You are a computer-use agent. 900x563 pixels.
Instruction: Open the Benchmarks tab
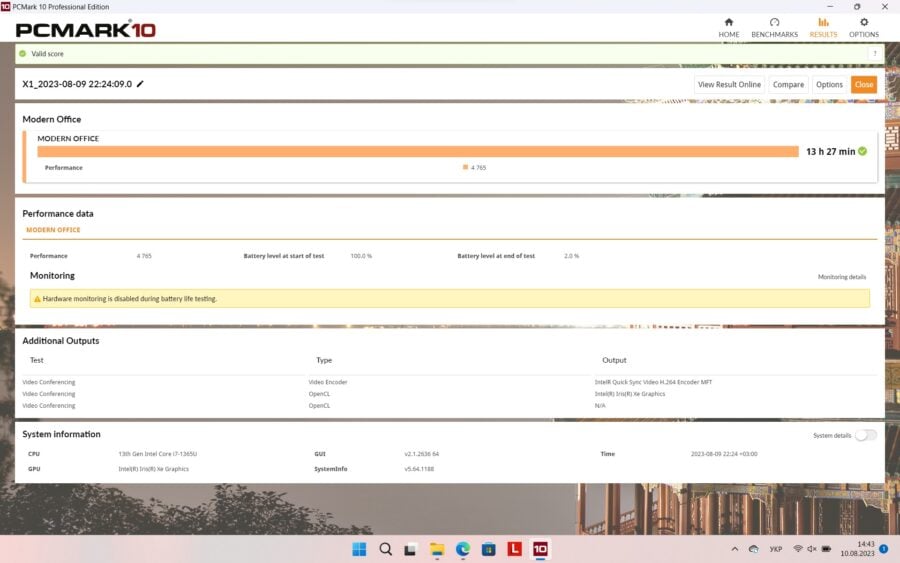tap(774, 28)
